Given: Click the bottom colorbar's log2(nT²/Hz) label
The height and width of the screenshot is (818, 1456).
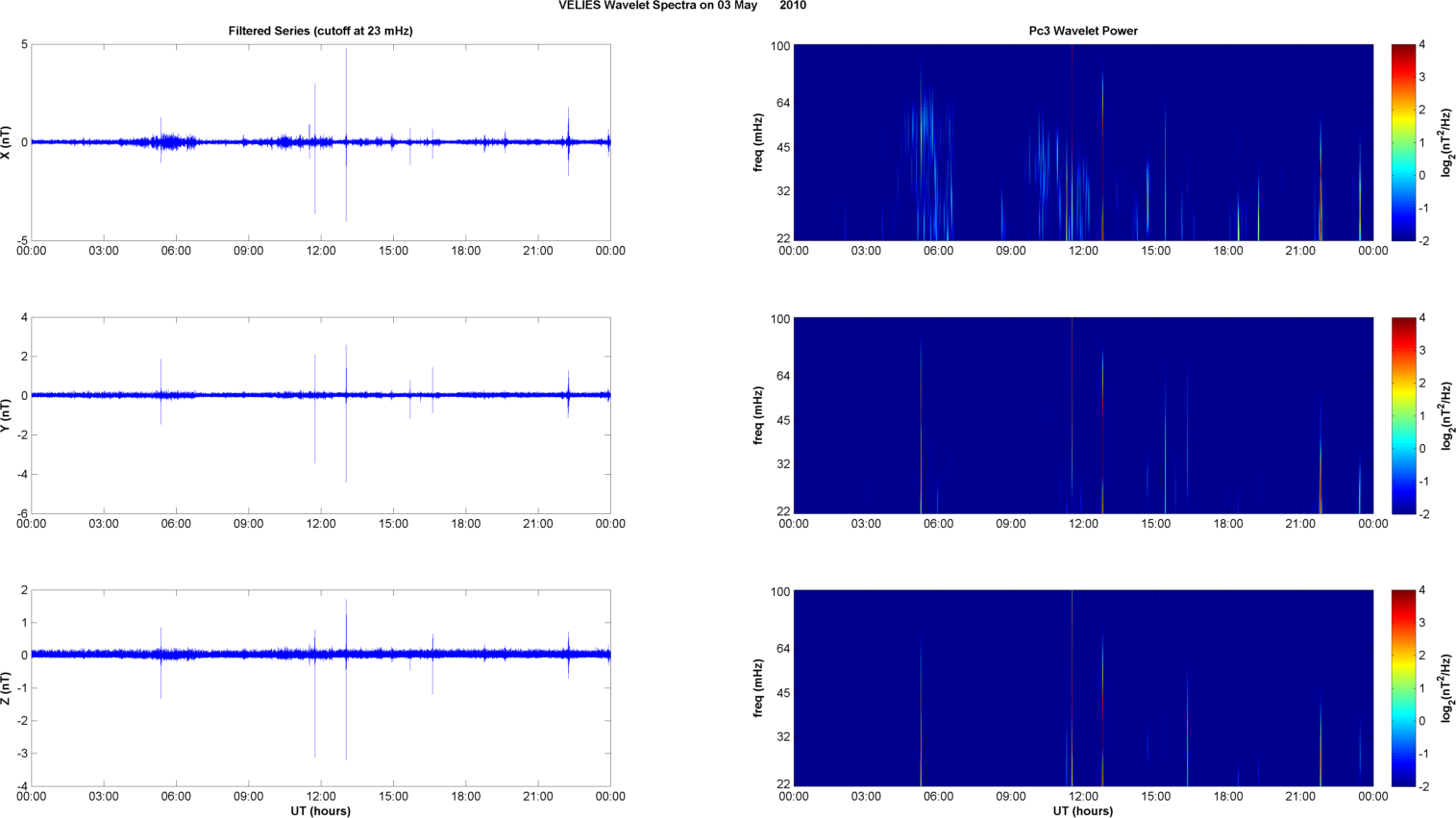Looking at the screenshot, I should click(1446, 688).
